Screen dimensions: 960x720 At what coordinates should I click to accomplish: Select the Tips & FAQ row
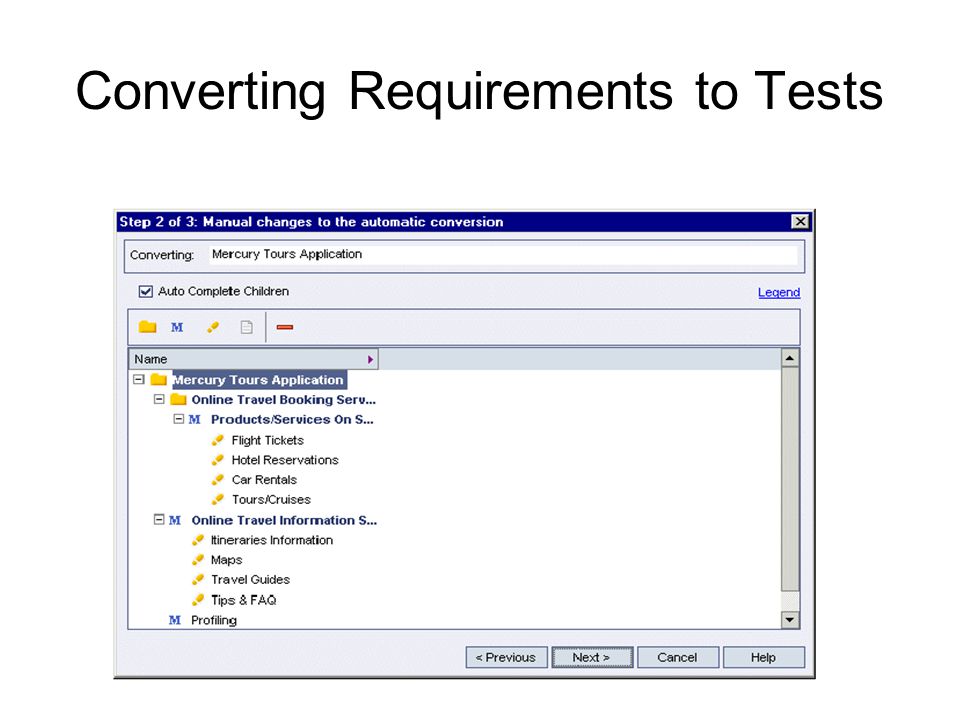[x=244, y=600]
